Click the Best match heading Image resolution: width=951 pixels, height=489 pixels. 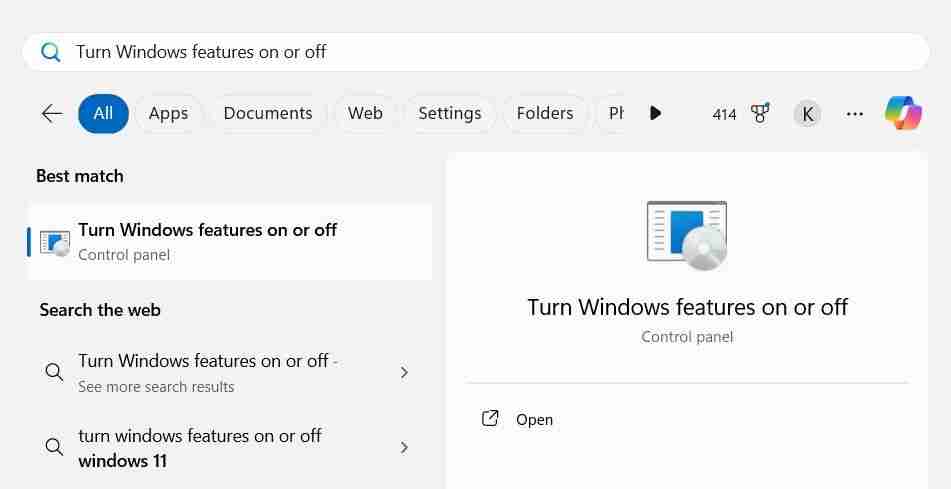(x=79, y=177)
